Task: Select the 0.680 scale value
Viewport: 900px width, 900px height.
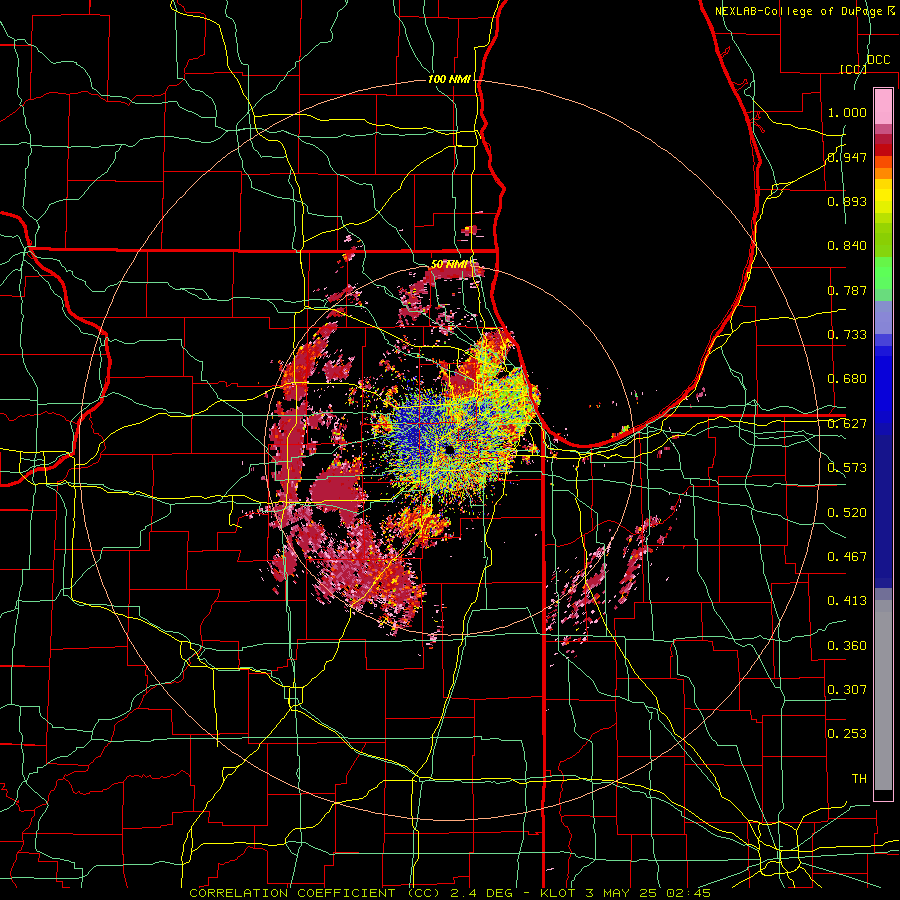Action: pos(847,379)
